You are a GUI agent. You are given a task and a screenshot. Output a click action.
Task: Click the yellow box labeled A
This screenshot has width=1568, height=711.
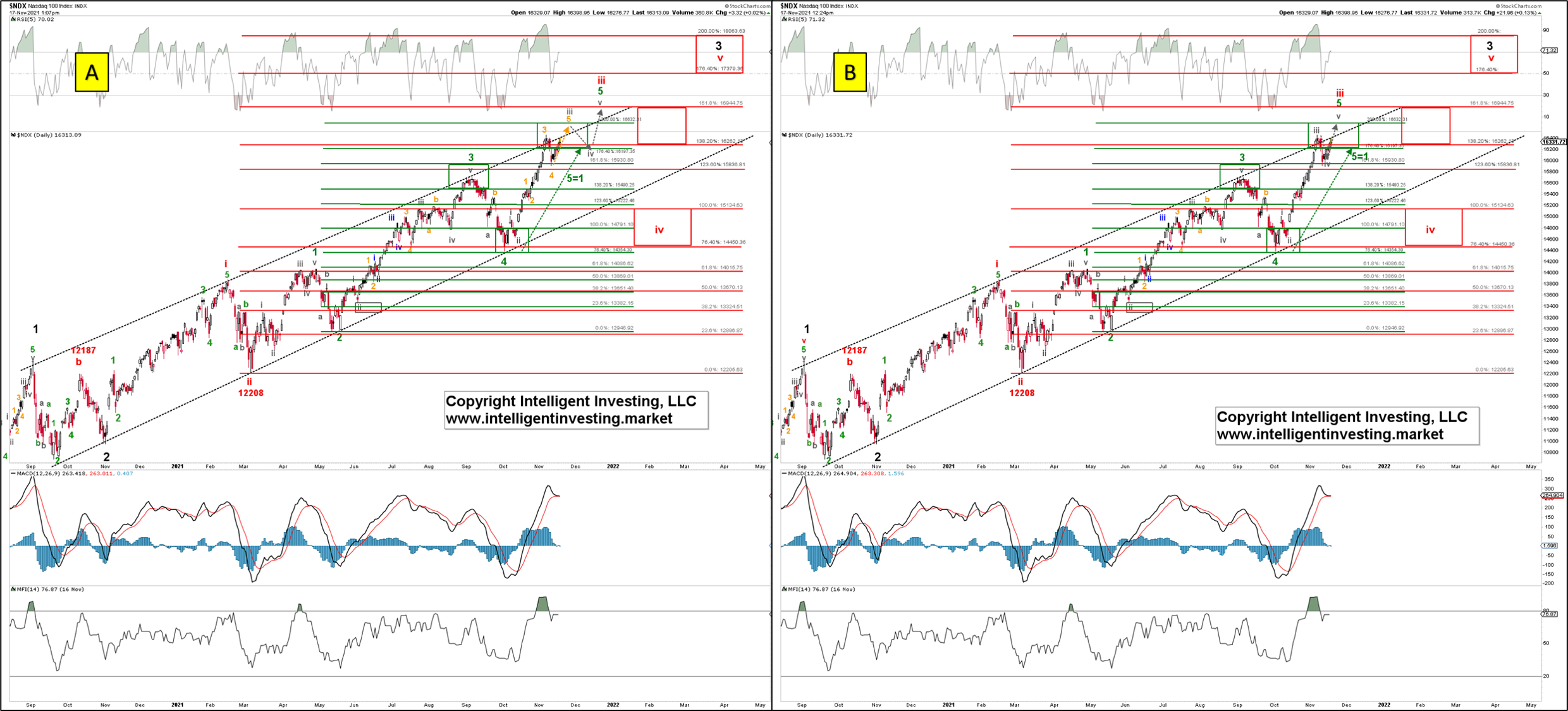pyautogui.click(x=92, y=72)
